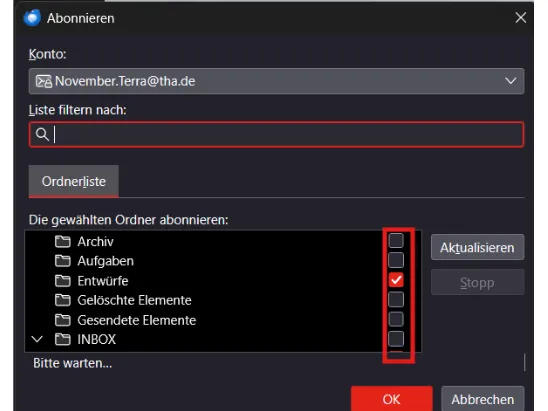The image size is (548, 411).
Task: Tick the checkbox for Gesendete Elemente
Action: tap(396, 319)
